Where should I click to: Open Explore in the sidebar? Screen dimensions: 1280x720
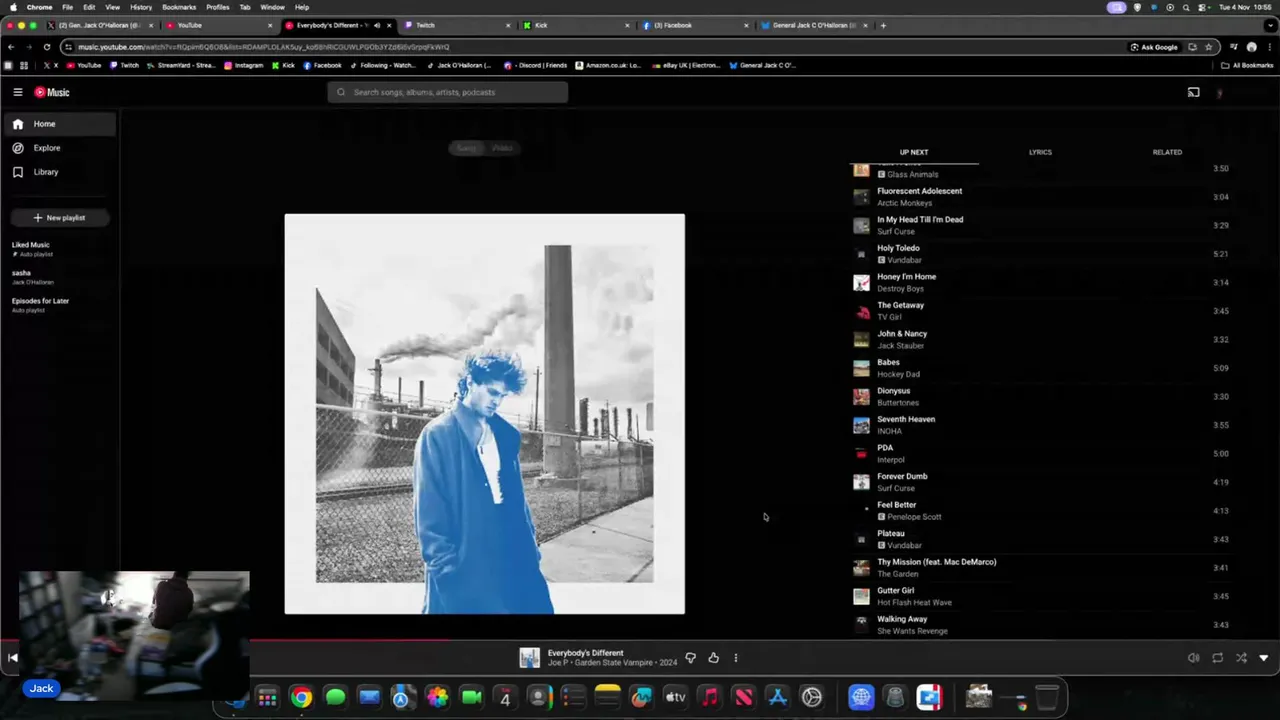pyautogui.click(x=59, y=148)
